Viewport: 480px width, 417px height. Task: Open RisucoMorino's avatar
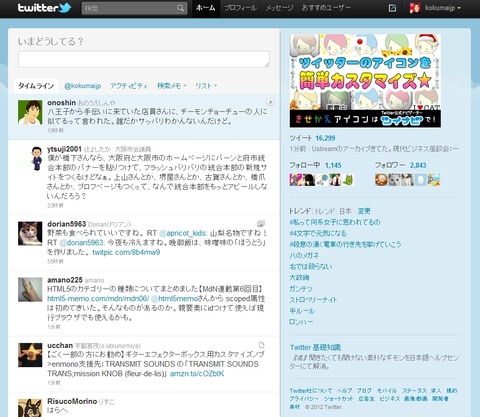(30, 408)
